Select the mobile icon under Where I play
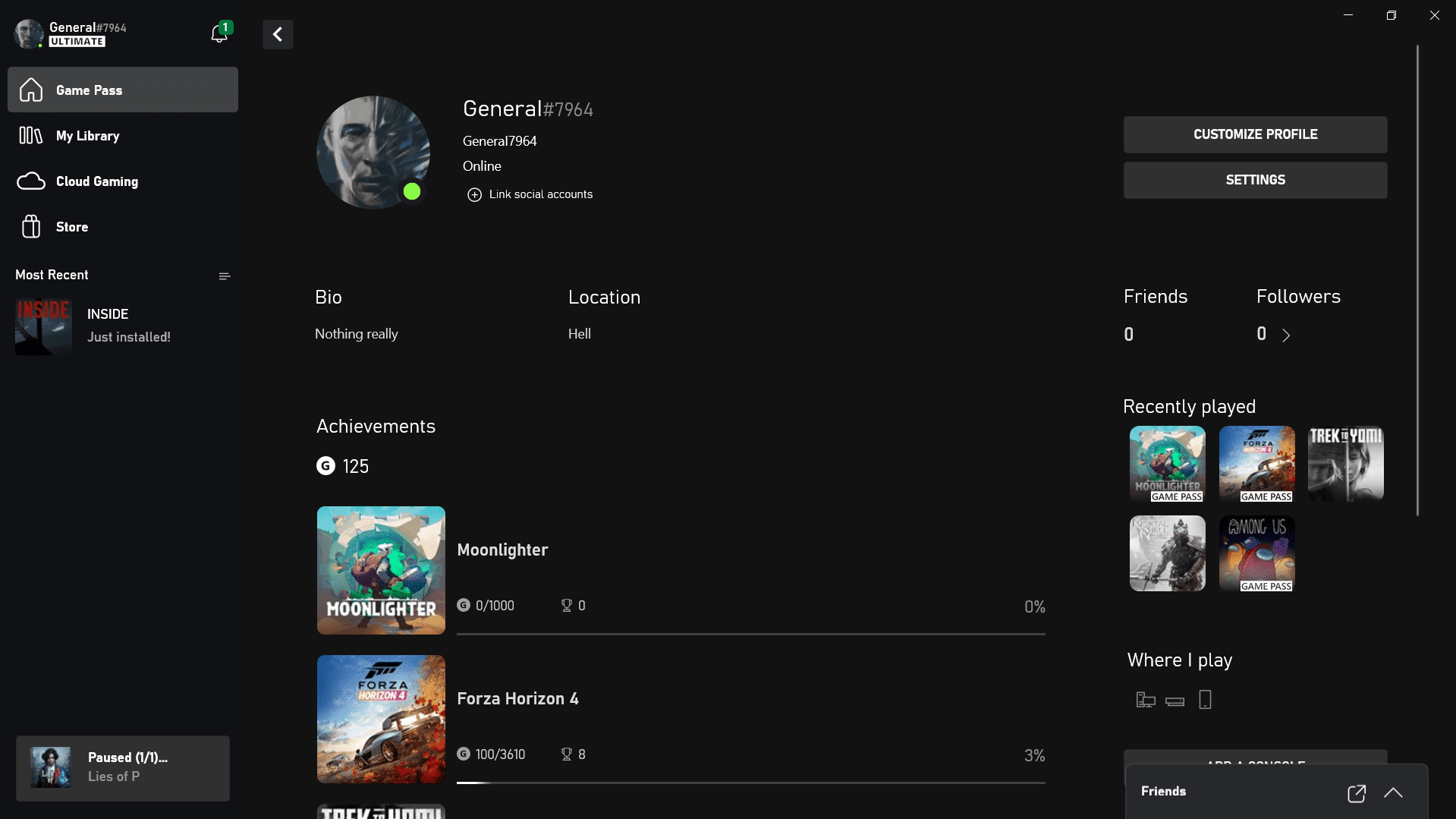Screen dimensions: 1456x819 point(1205,699)
